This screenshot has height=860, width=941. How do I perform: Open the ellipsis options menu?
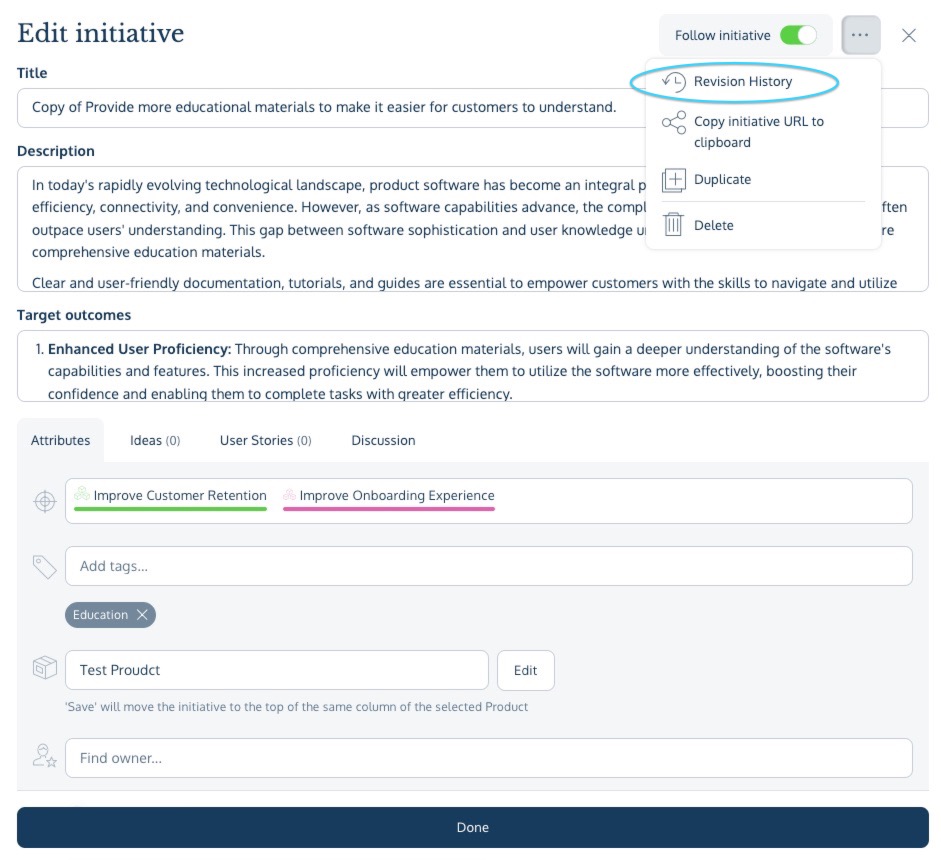point(861,34)
